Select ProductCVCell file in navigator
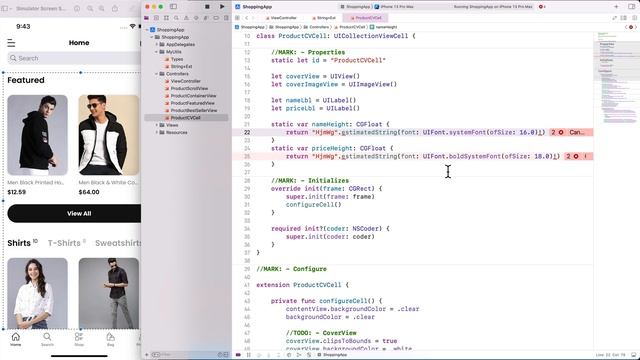 coord(186,118)
